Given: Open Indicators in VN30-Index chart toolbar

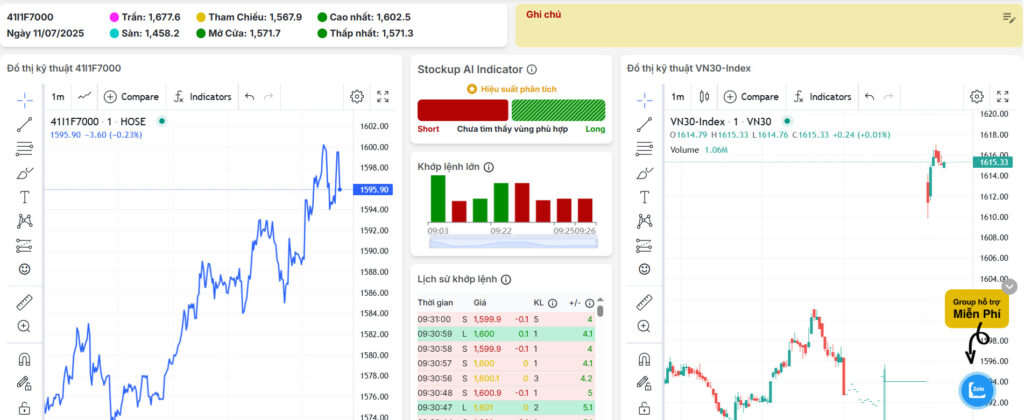Looking at the screenshot, I should [x=822, y=97].
